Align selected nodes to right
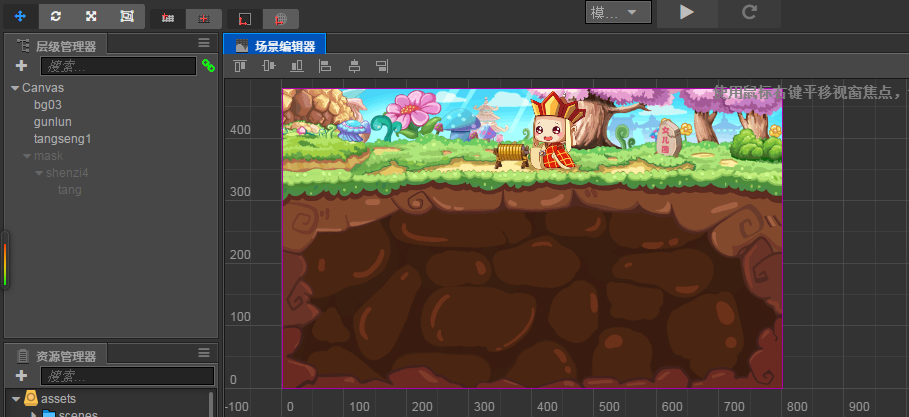This screenshot has height=417, width=909. (x=381, y=66)
